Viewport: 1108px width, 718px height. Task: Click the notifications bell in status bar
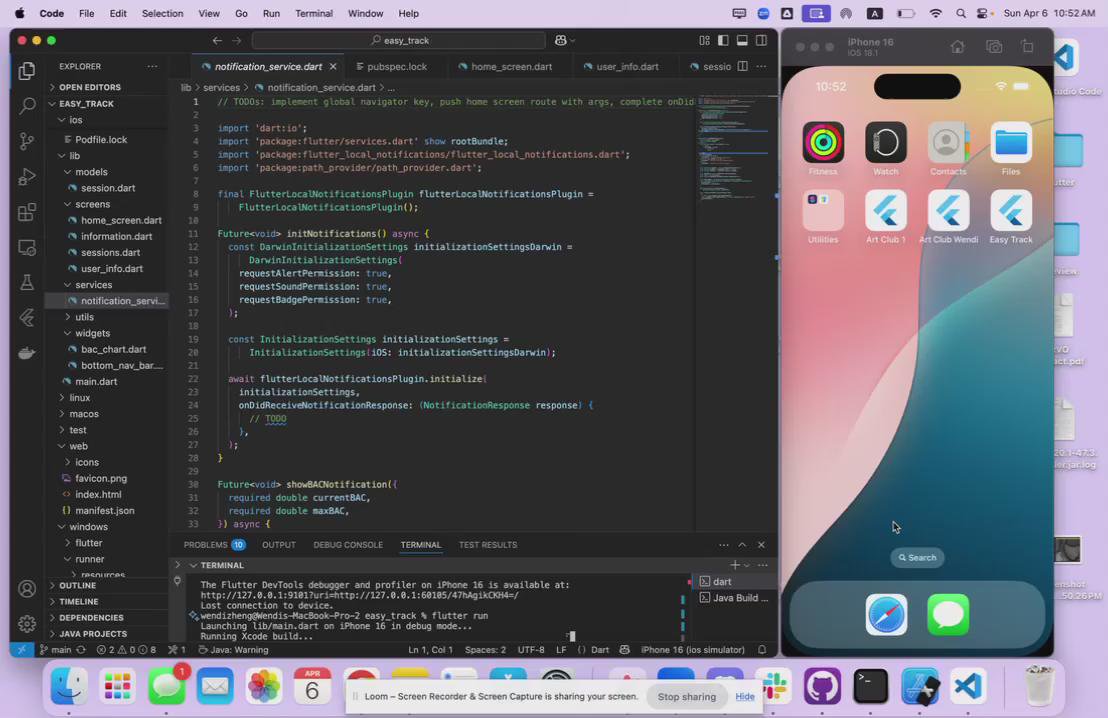(762, 649)
